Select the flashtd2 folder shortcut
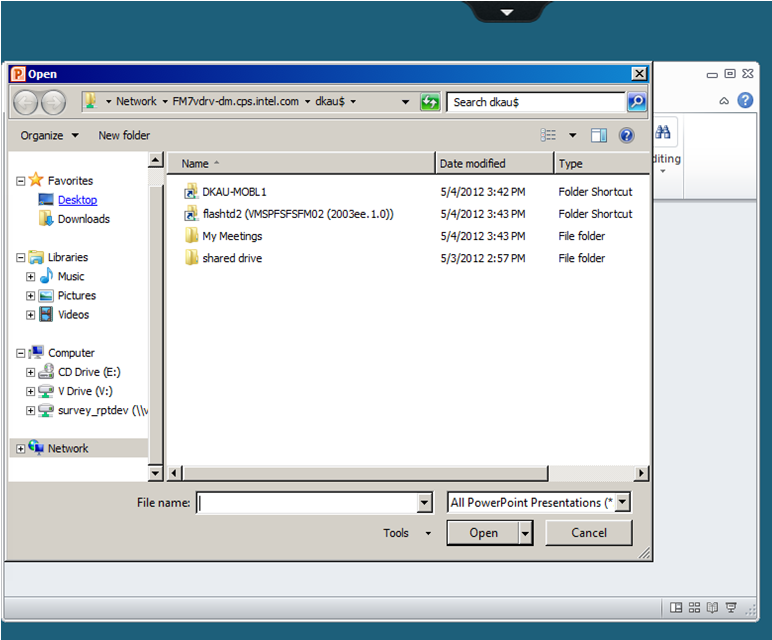The image size is (772, 640). [x=297, y=214]
